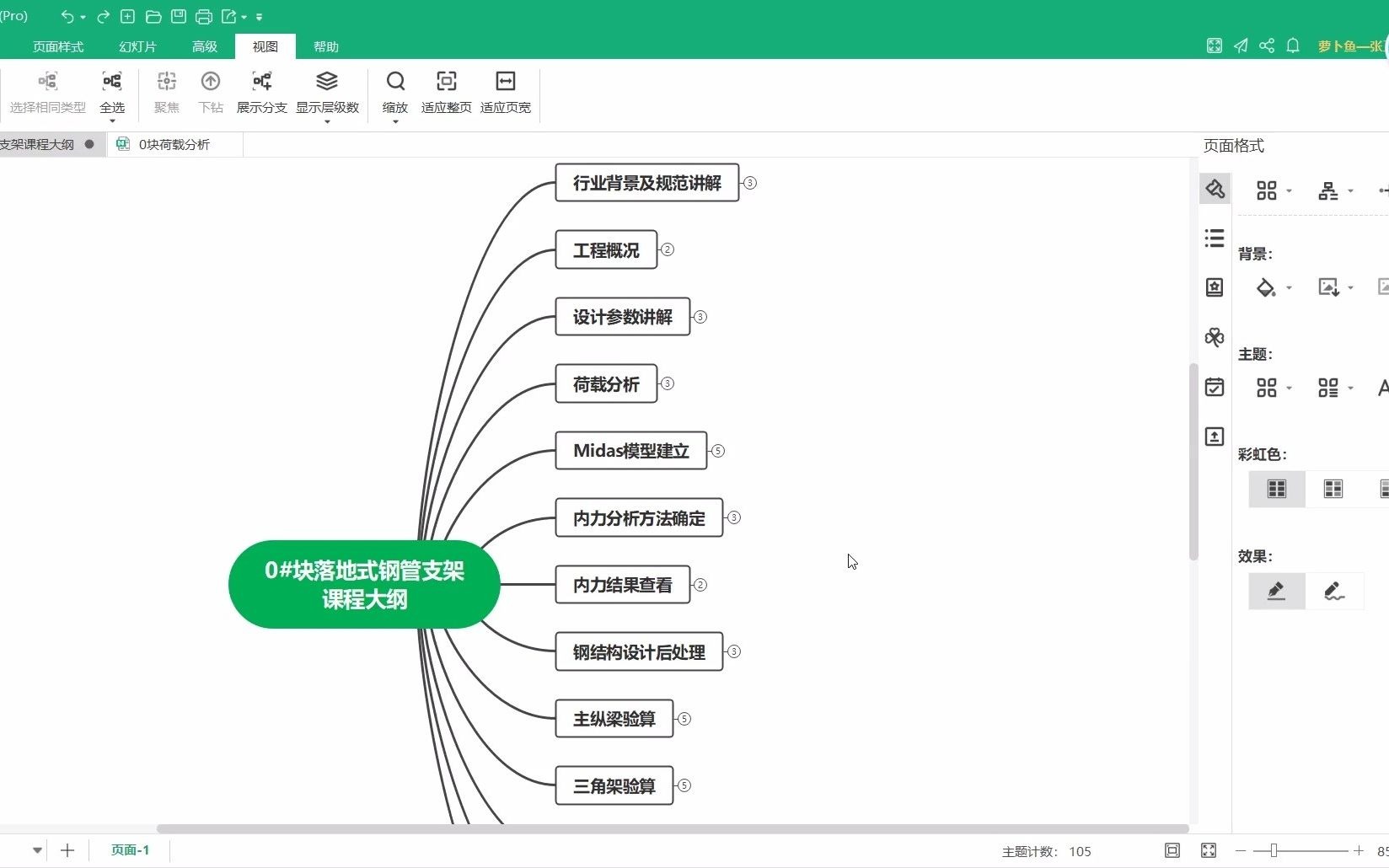Switch to the 帮助 ribbon tab

click(326, 46)
